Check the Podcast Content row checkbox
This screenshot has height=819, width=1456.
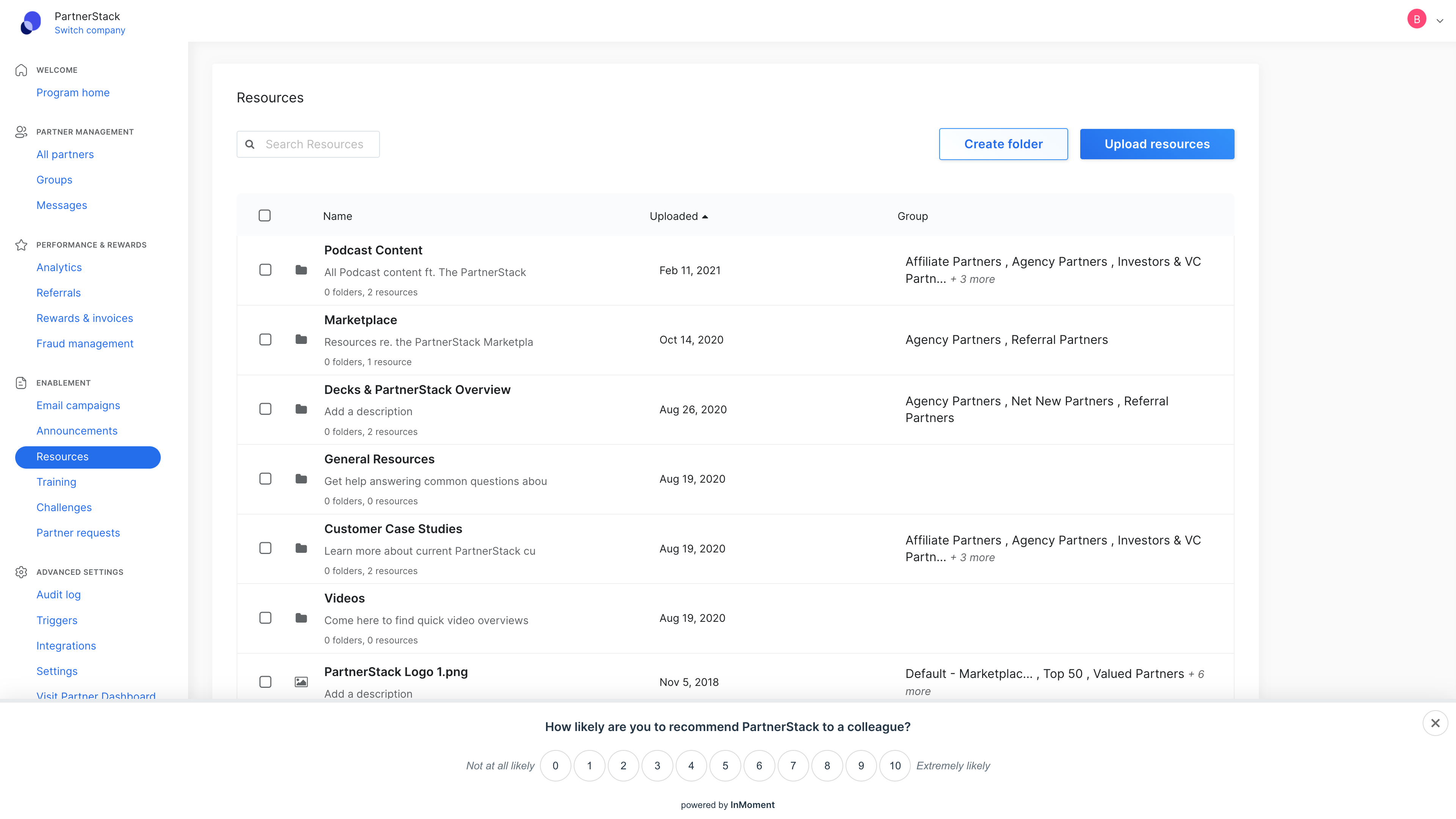click(x=265, y=270)
